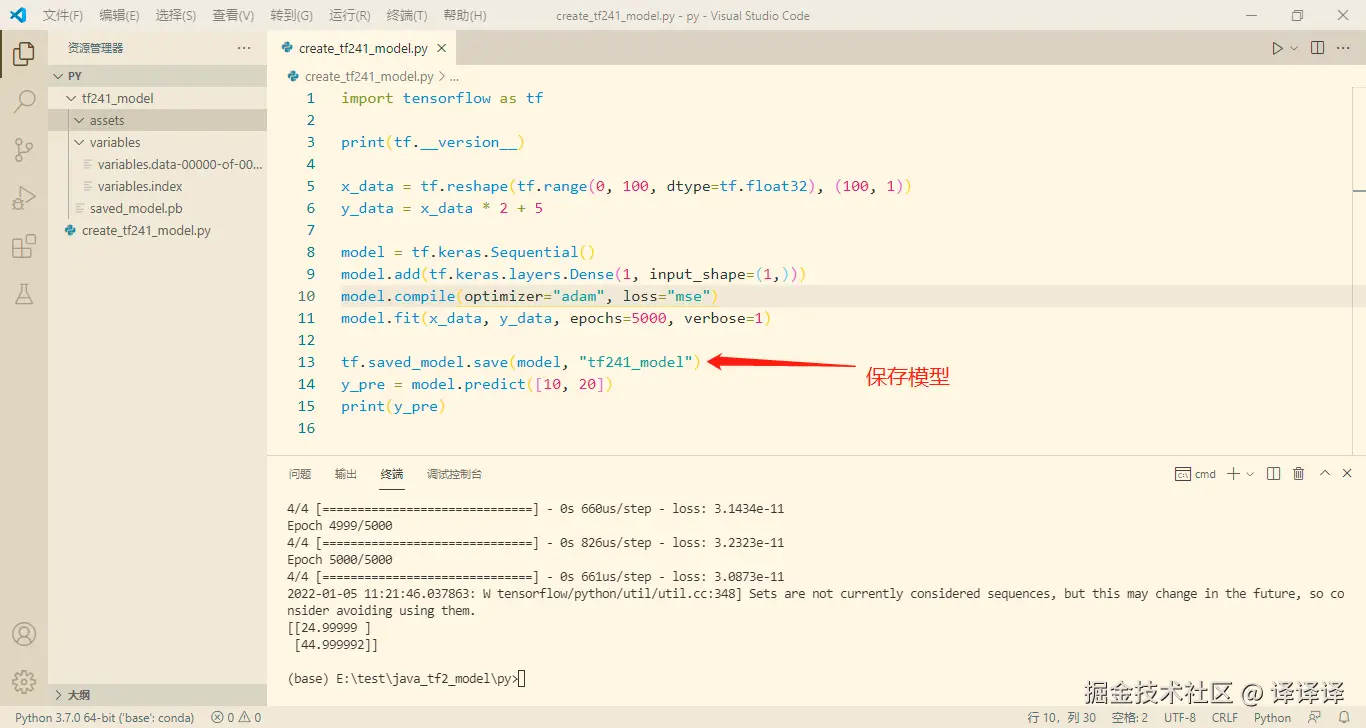Close the terminal panel
This screenshot has height=728, width=1366.
pyautogui.click(x=1347, y=474)
